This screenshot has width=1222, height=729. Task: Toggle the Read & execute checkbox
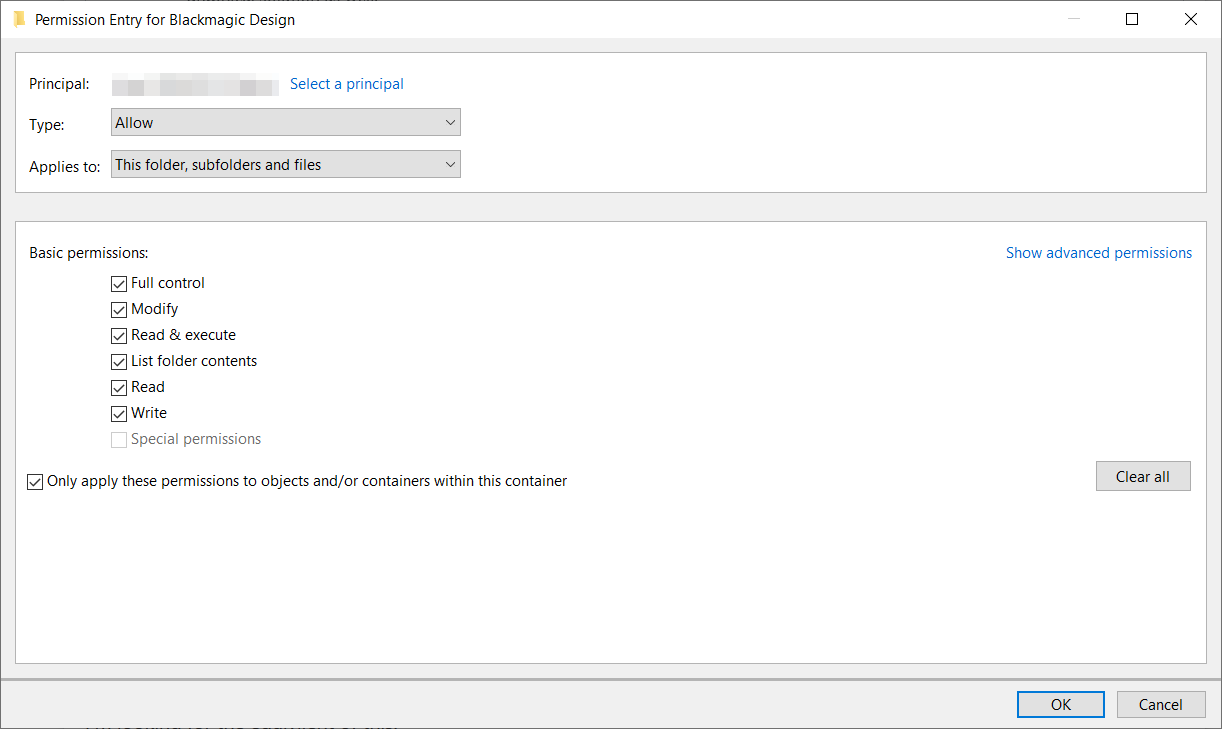[x=119, y=336]
